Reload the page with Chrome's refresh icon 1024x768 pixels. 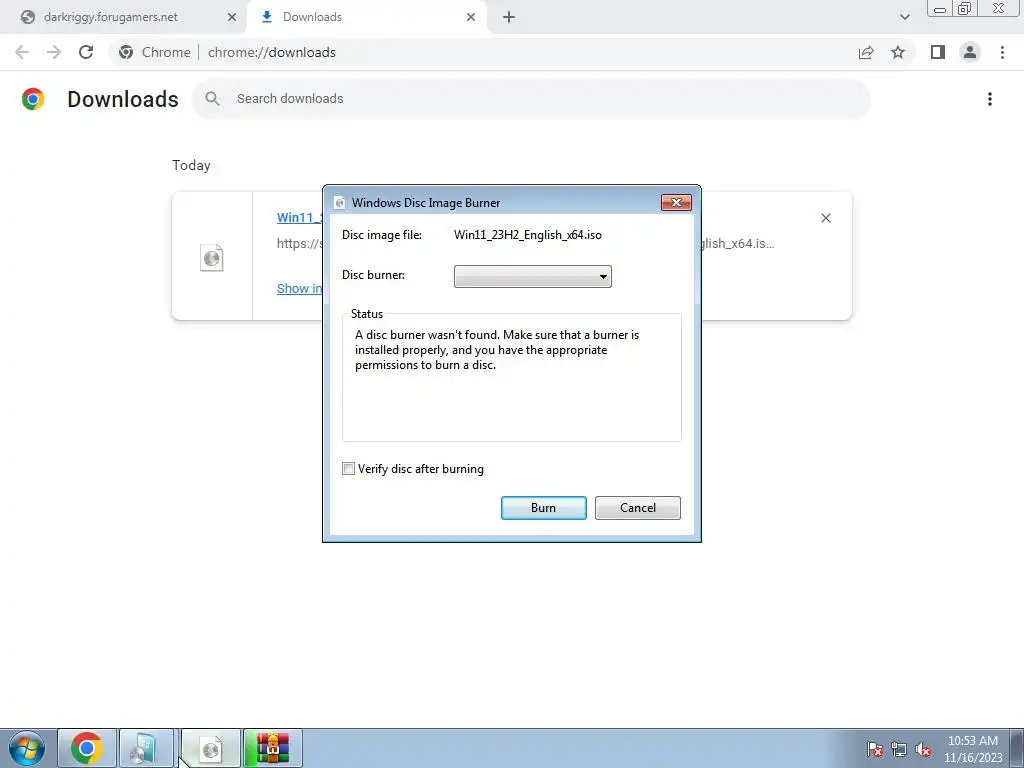coord(86,52)
